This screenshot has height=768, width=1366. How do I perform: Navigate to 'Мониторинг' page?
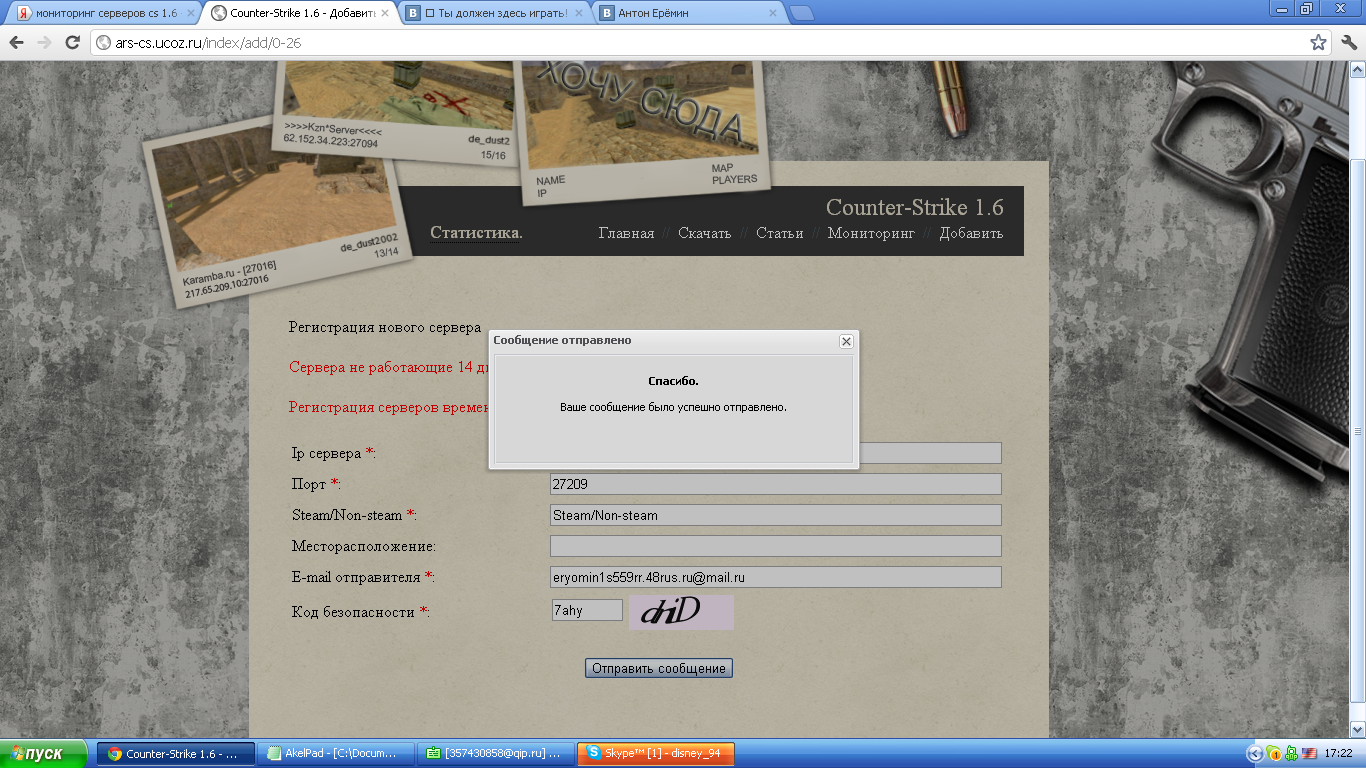871,233
